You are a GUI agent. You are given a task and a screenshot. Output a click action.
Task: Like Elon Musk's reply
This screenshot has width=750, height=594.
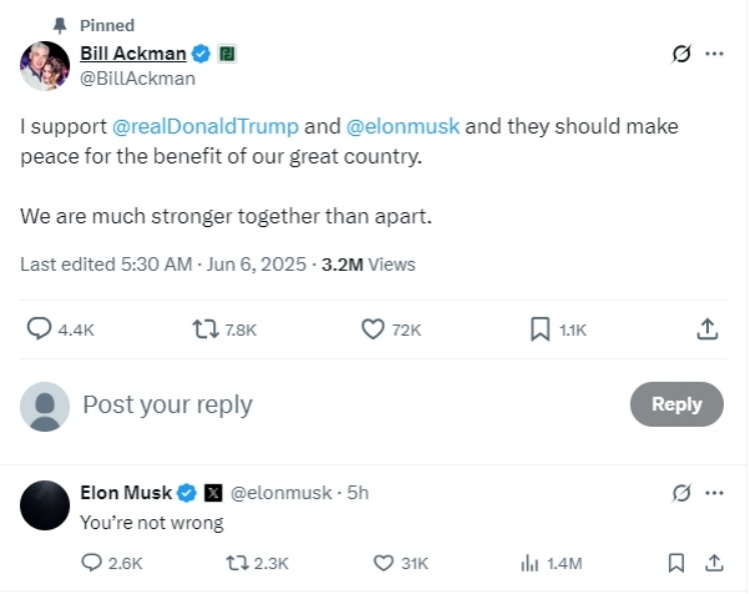pos(383,564)
